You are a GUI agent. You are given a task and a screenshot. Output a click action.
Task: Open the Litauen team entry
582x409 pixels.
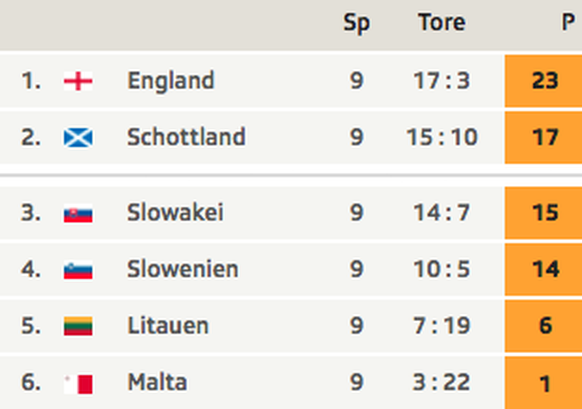click(x=168, y=326)
